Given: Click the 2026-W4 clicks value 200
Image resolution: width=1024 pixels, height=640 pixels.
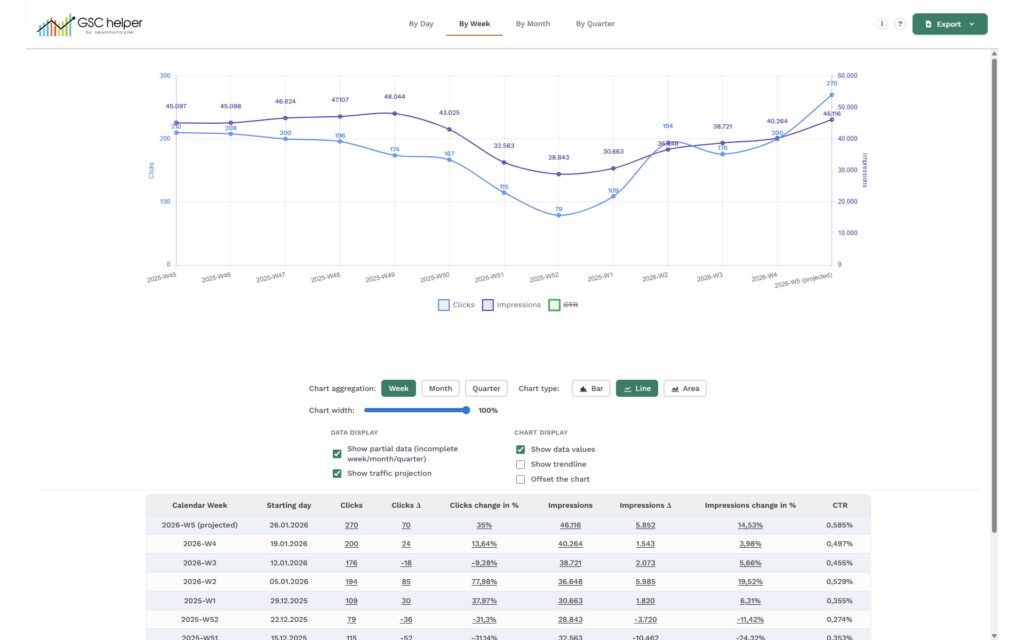Looking at the screenshot, I should (351, 543).
